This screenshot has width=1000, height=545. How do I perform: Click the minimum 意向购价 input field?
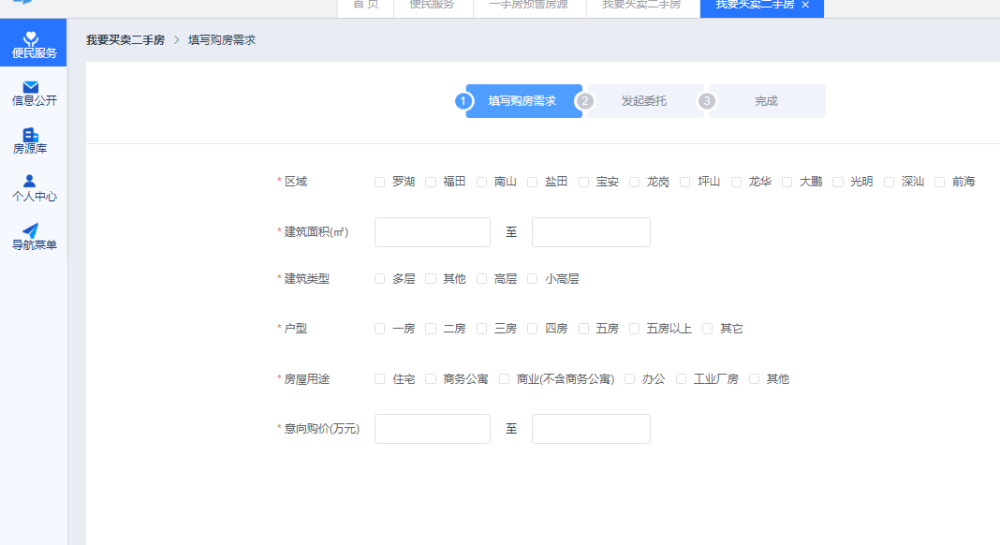[432, 429]
